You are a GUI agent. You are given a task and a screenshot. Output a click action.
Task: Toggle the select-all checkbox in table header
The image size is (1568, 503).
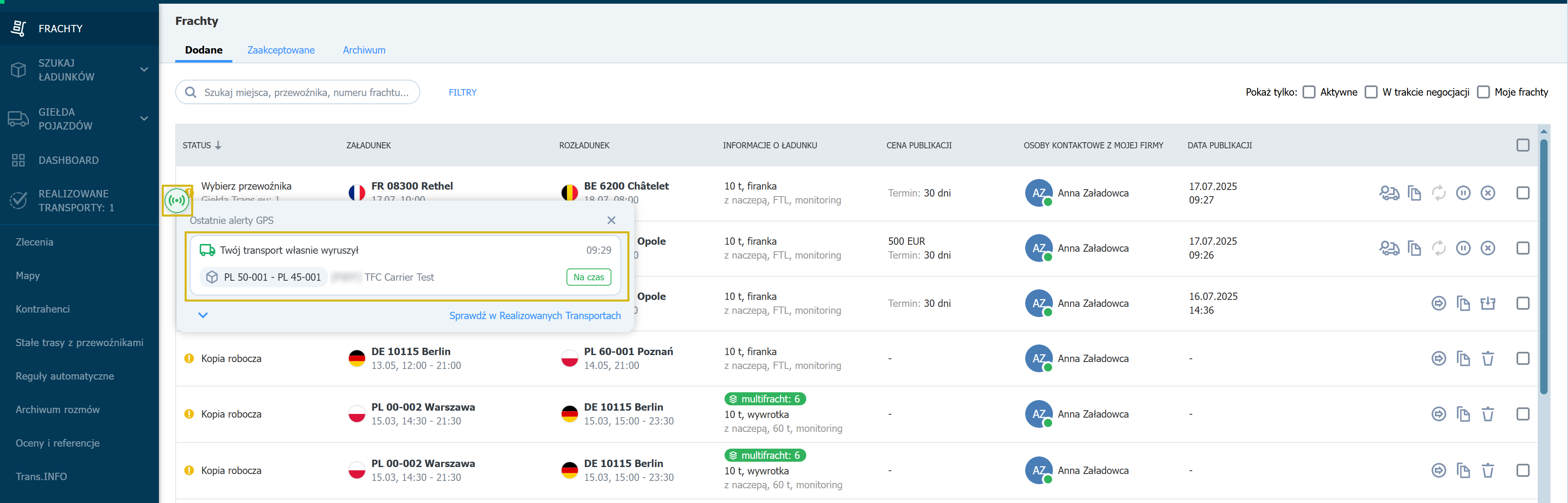tap(1523, 145)
